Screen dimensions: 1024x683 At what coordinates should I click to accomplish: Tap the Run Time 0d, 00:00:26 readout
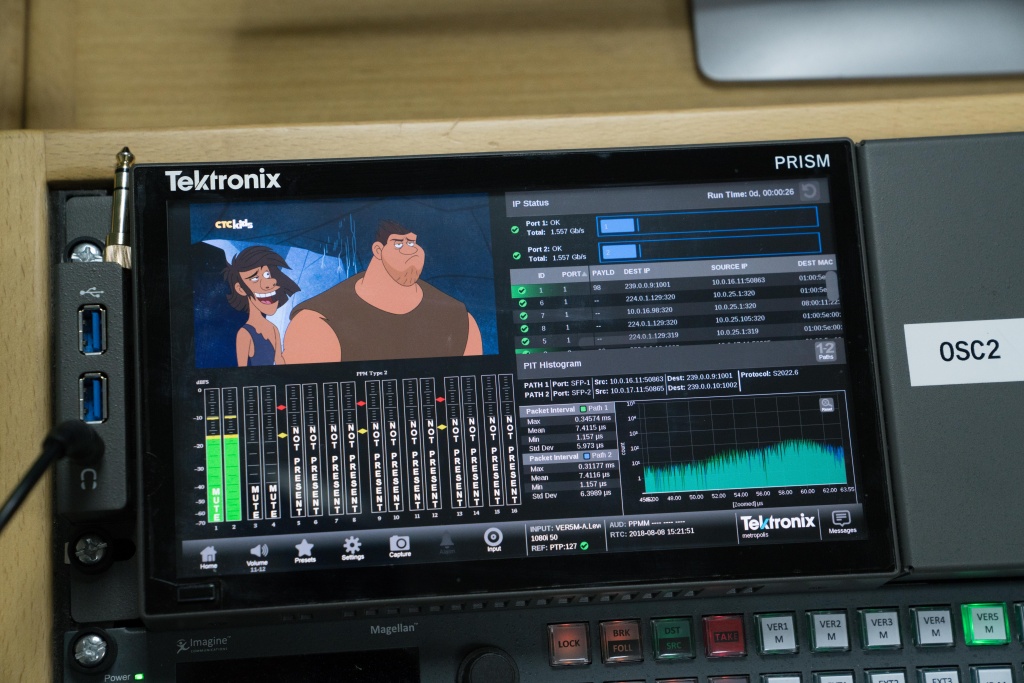click(750, 194)
